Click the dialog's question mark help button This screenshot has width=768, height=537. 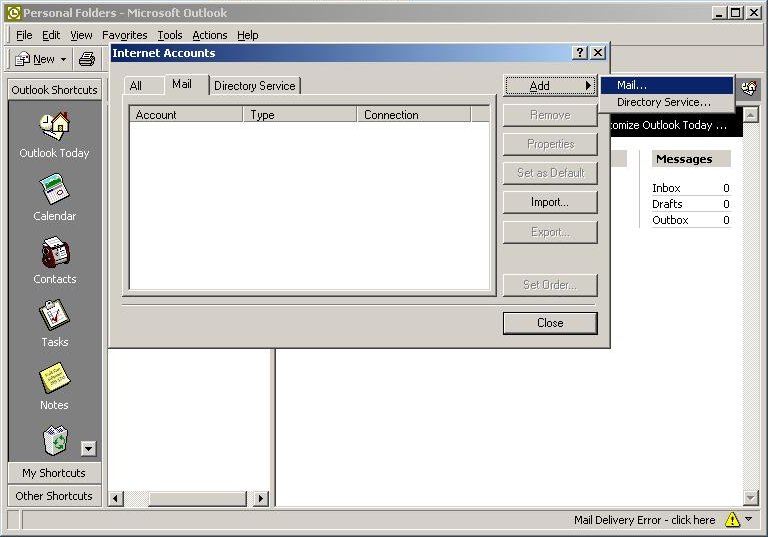(x=580, y=53)
